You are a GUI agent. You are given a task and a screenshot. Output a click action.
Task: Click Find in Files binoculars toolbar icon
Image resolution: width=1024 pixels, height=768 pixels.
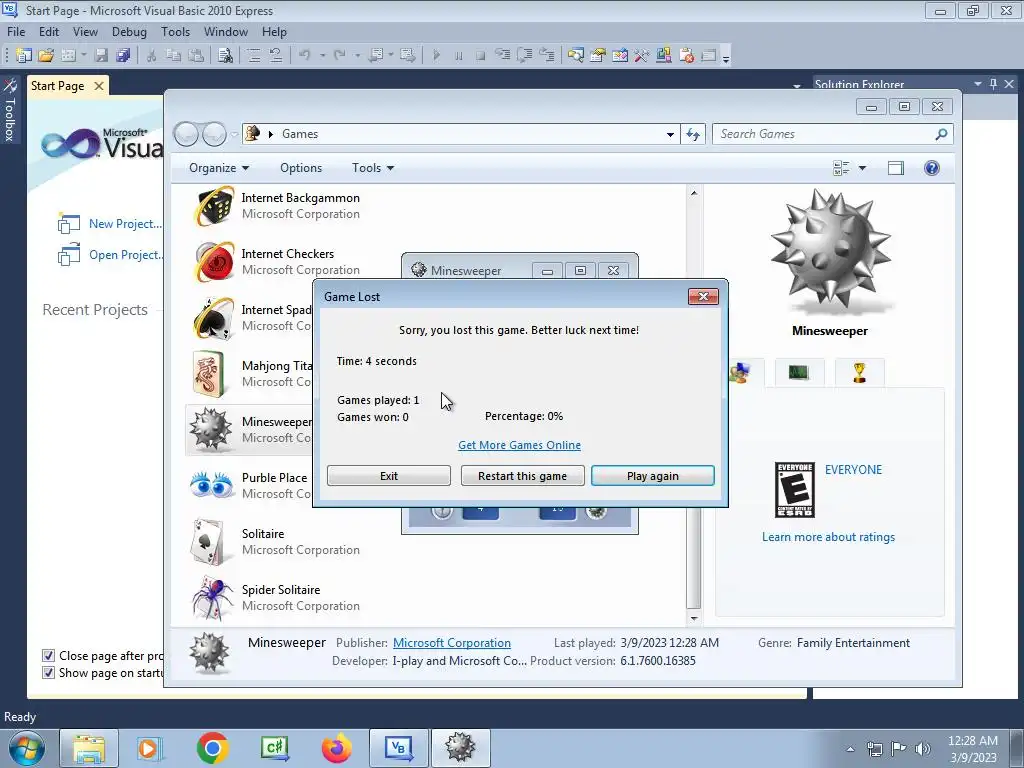[225, 56]
